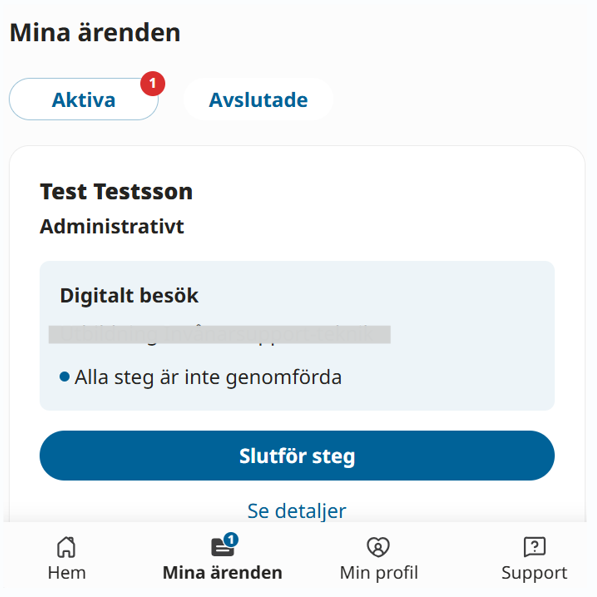
Task: Open the Support question mark icon
Action: 535,547
